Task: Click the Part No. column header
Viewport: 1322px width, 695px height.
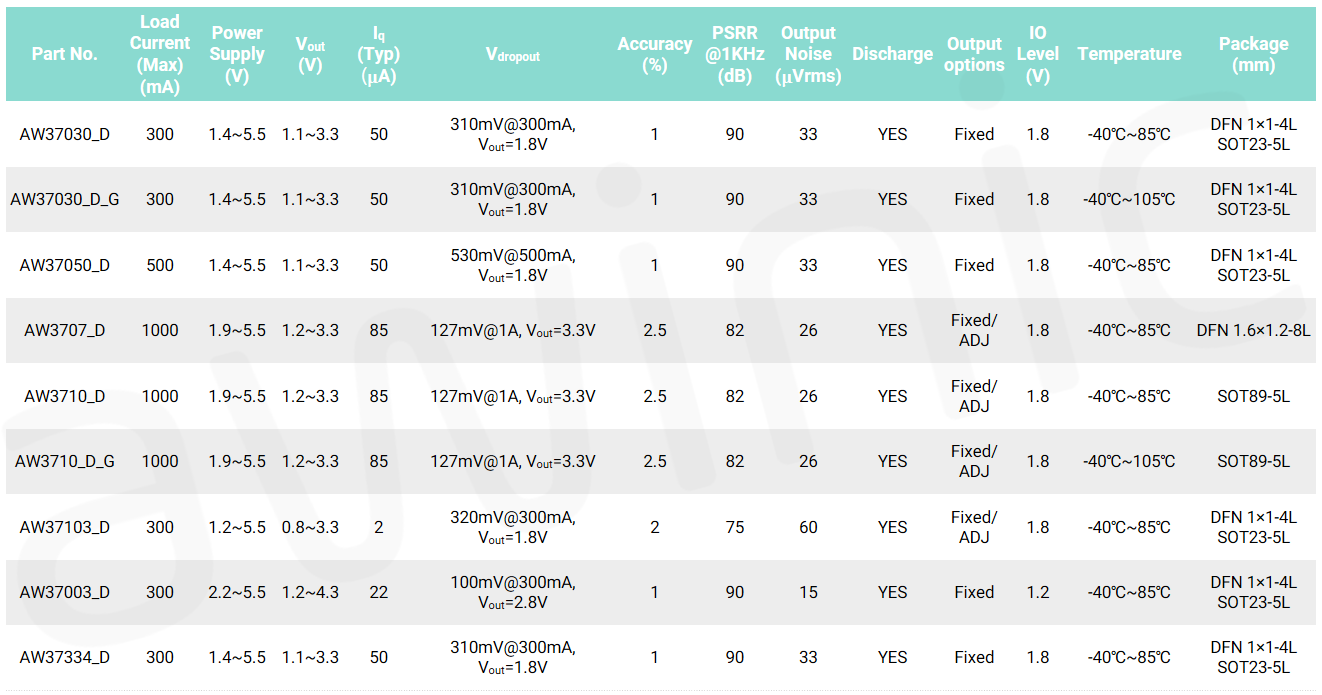Action: click(x=65, y=54)
